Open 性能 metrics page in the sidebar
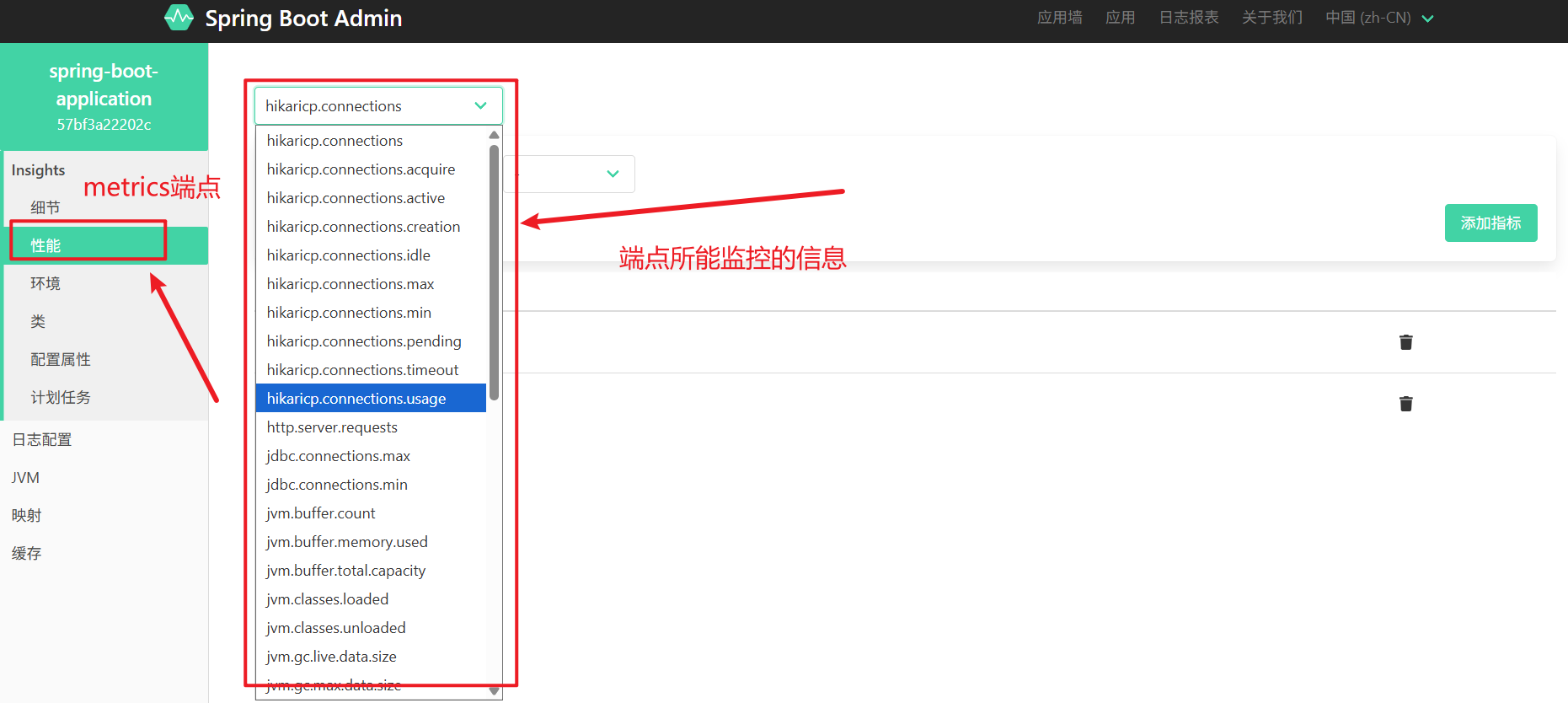 pos(106,245)
